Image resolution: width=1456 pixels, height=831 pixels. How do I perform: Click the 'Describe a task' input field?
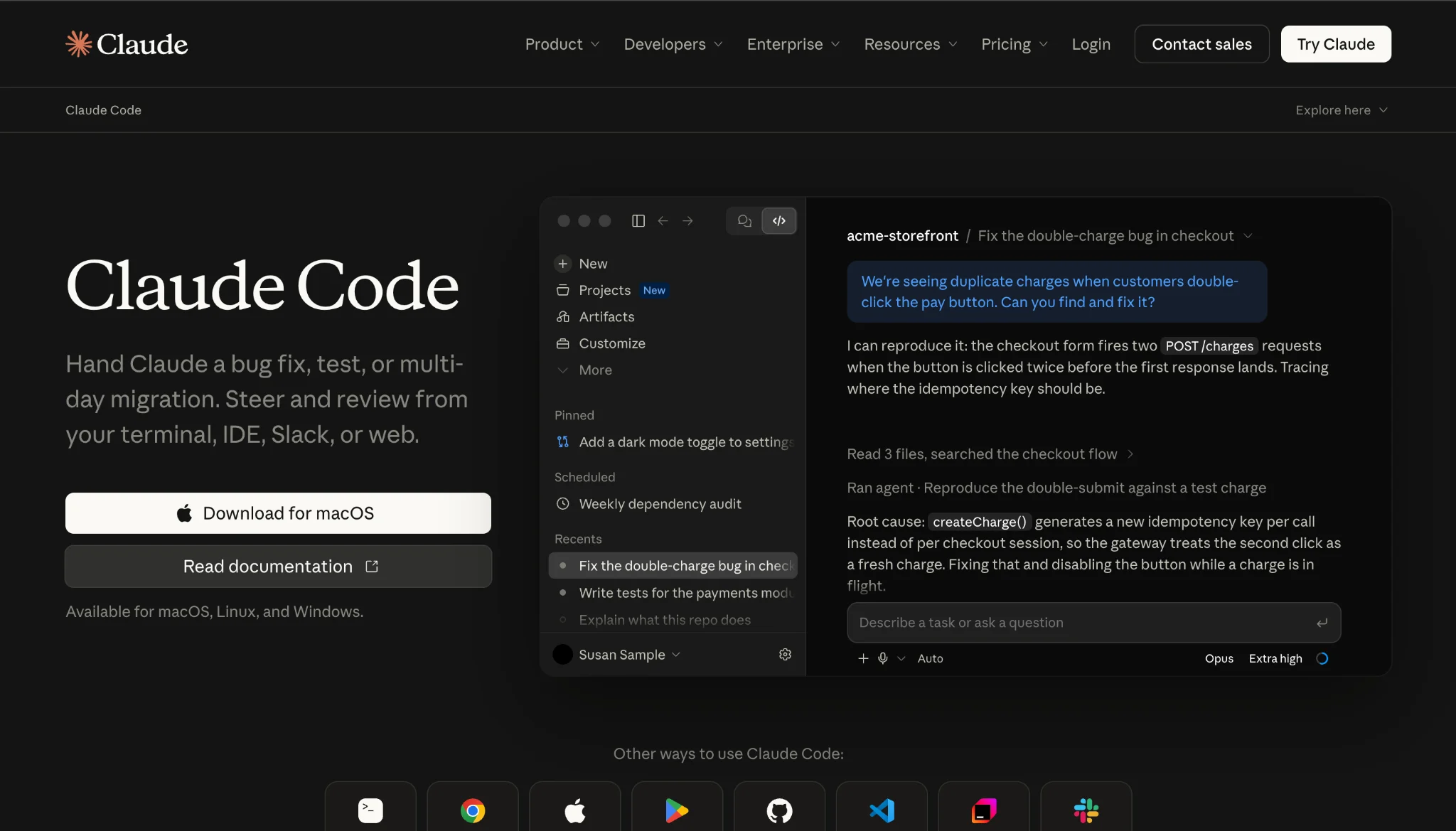[x=1093, y=623]
